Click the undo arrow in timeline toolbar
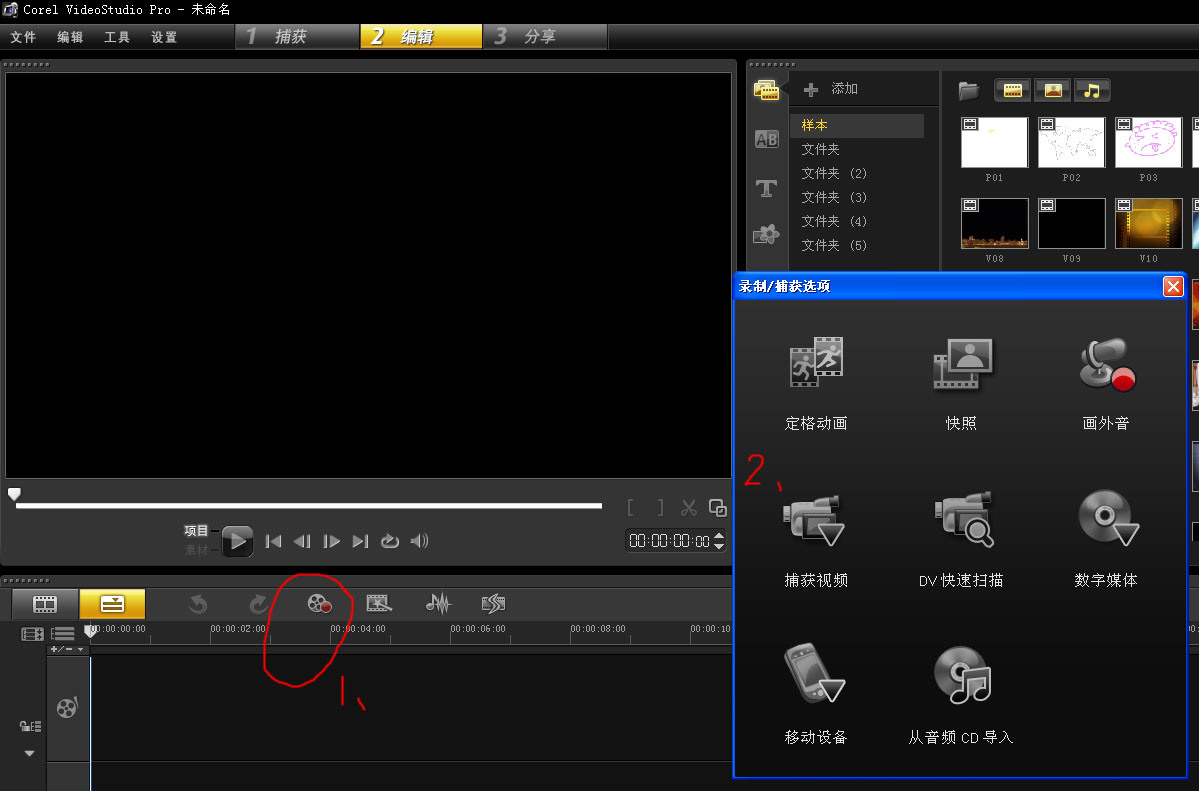The width and height of the screenshot is (1199, 791). 198,604
